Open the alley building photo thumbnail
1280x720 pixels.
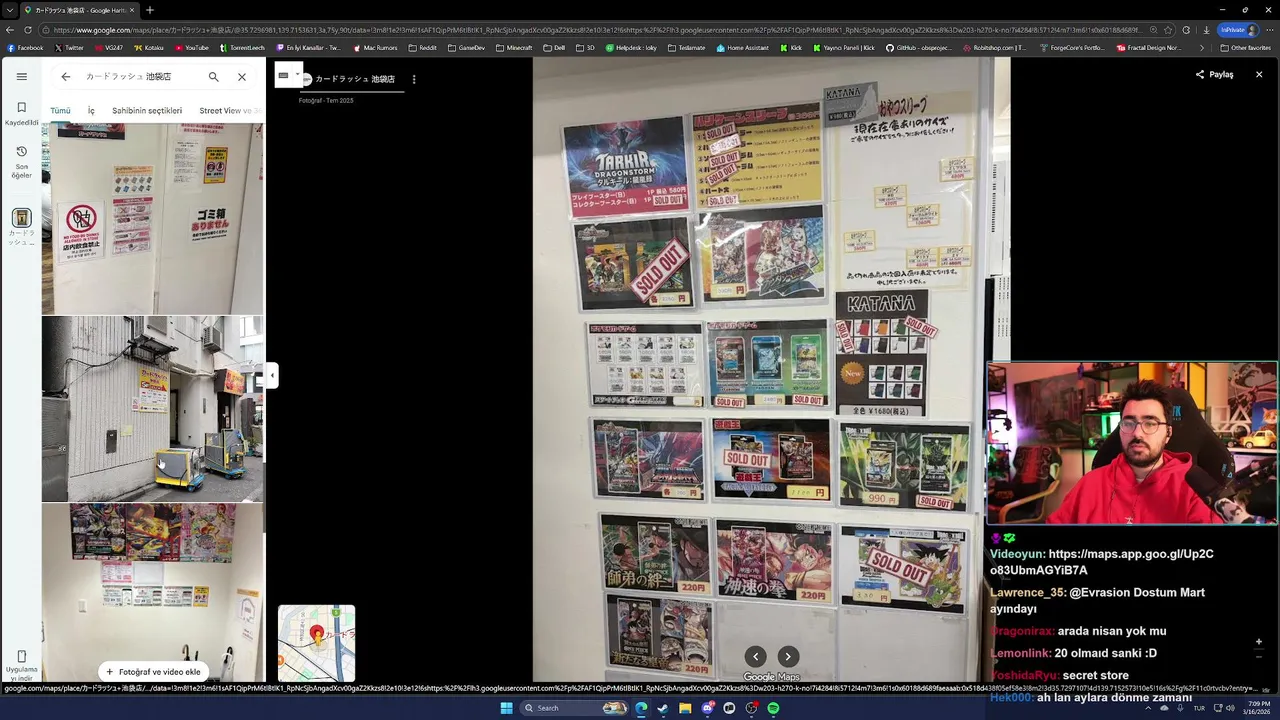[x=153, y=409]
